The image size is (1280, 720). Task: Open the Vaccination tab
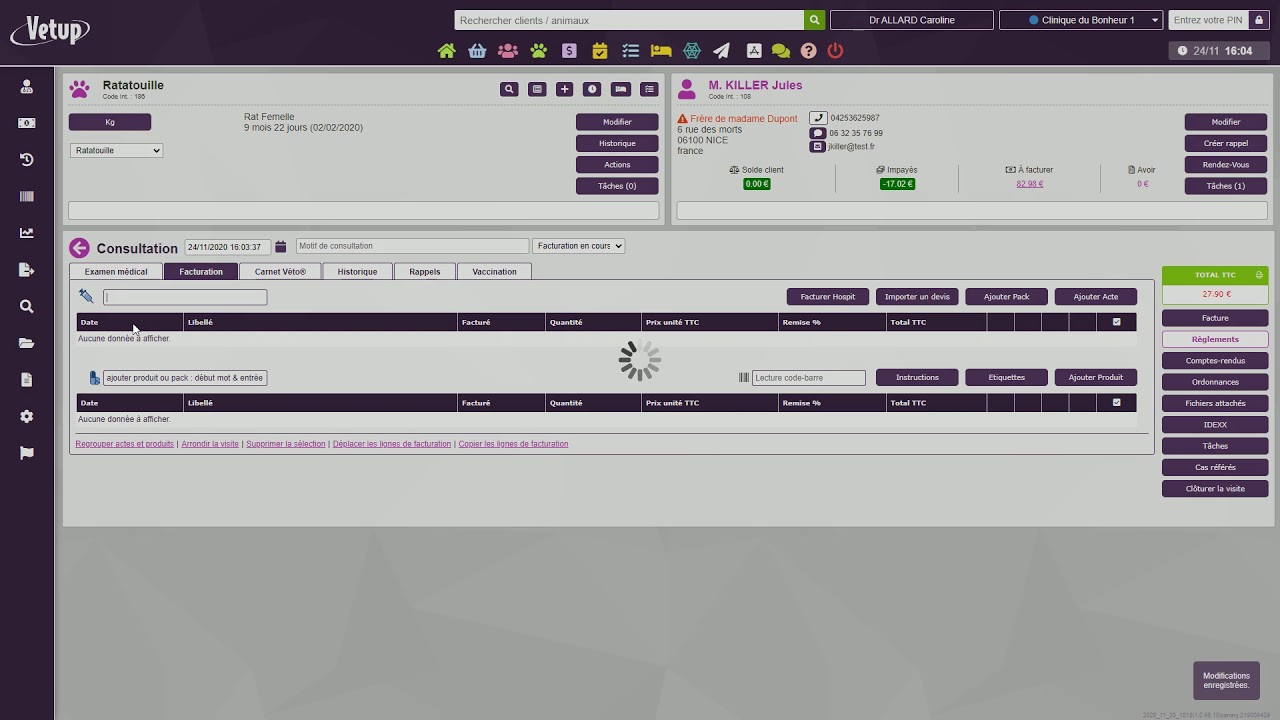click(494, 272)
